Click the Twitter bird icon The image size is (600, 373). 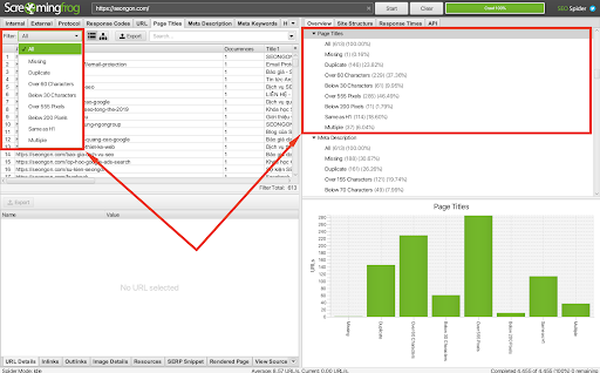click(592, 8)
